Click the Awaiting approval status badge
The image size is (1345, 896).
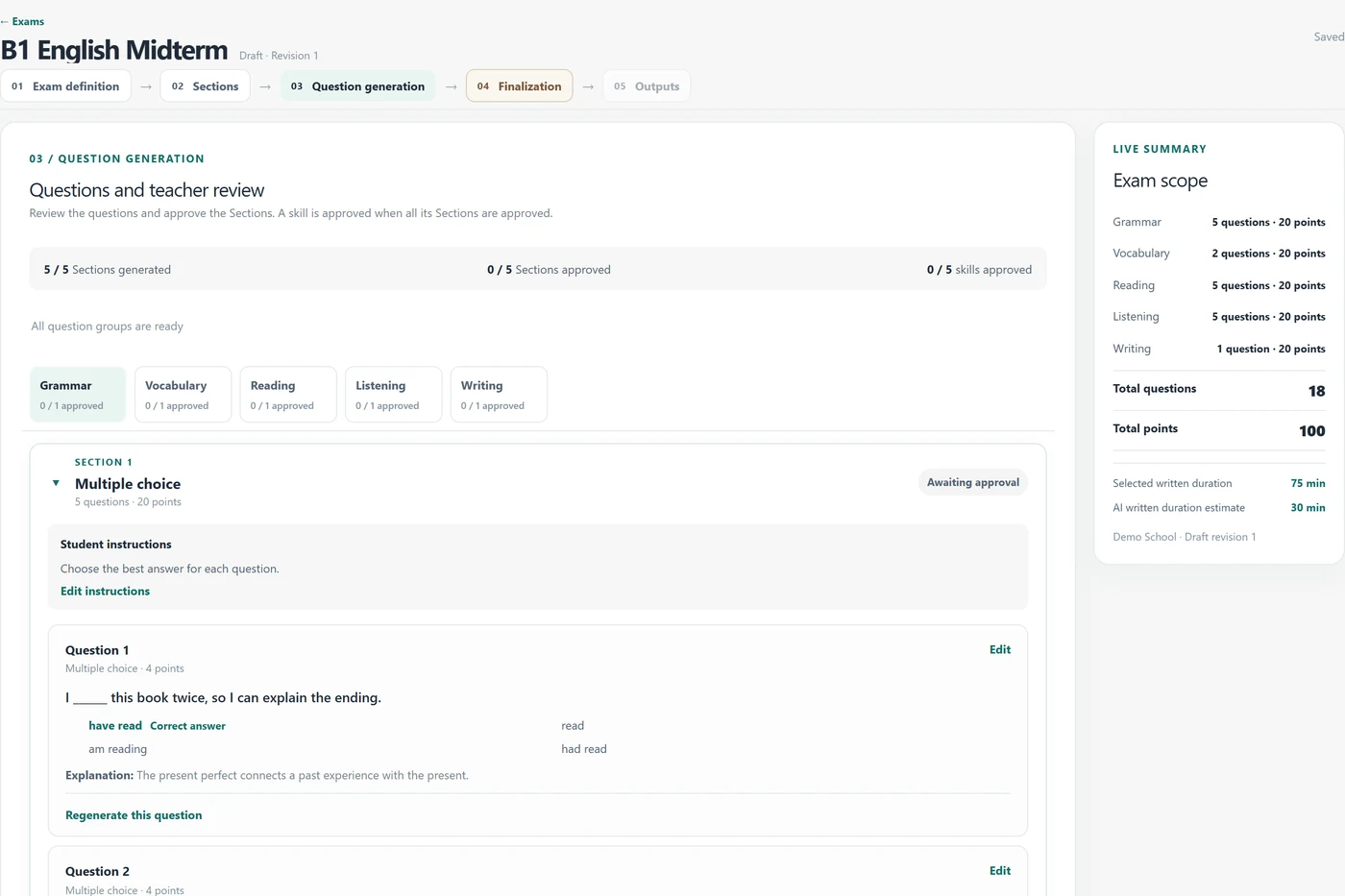click(x=972, y=482)
